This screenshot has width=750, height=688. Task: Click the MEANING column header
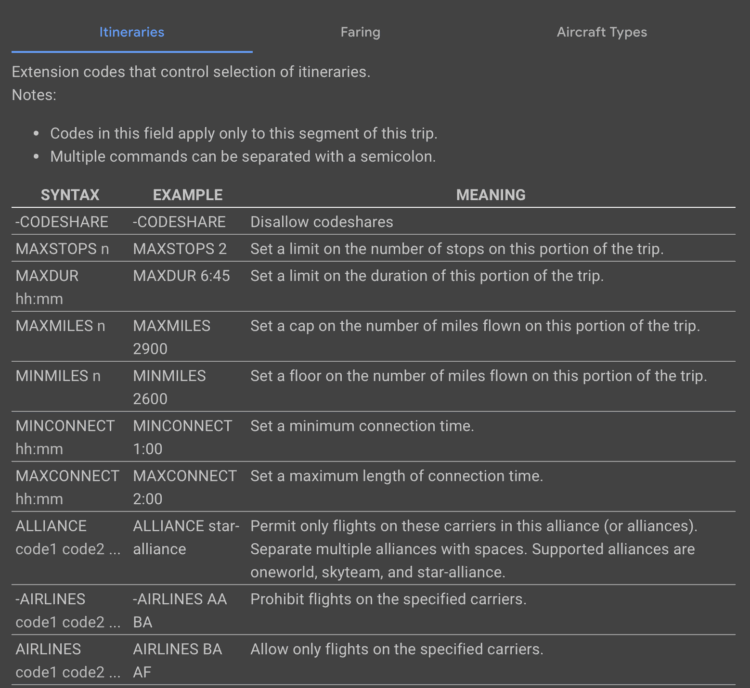click(x=490, y=195)
